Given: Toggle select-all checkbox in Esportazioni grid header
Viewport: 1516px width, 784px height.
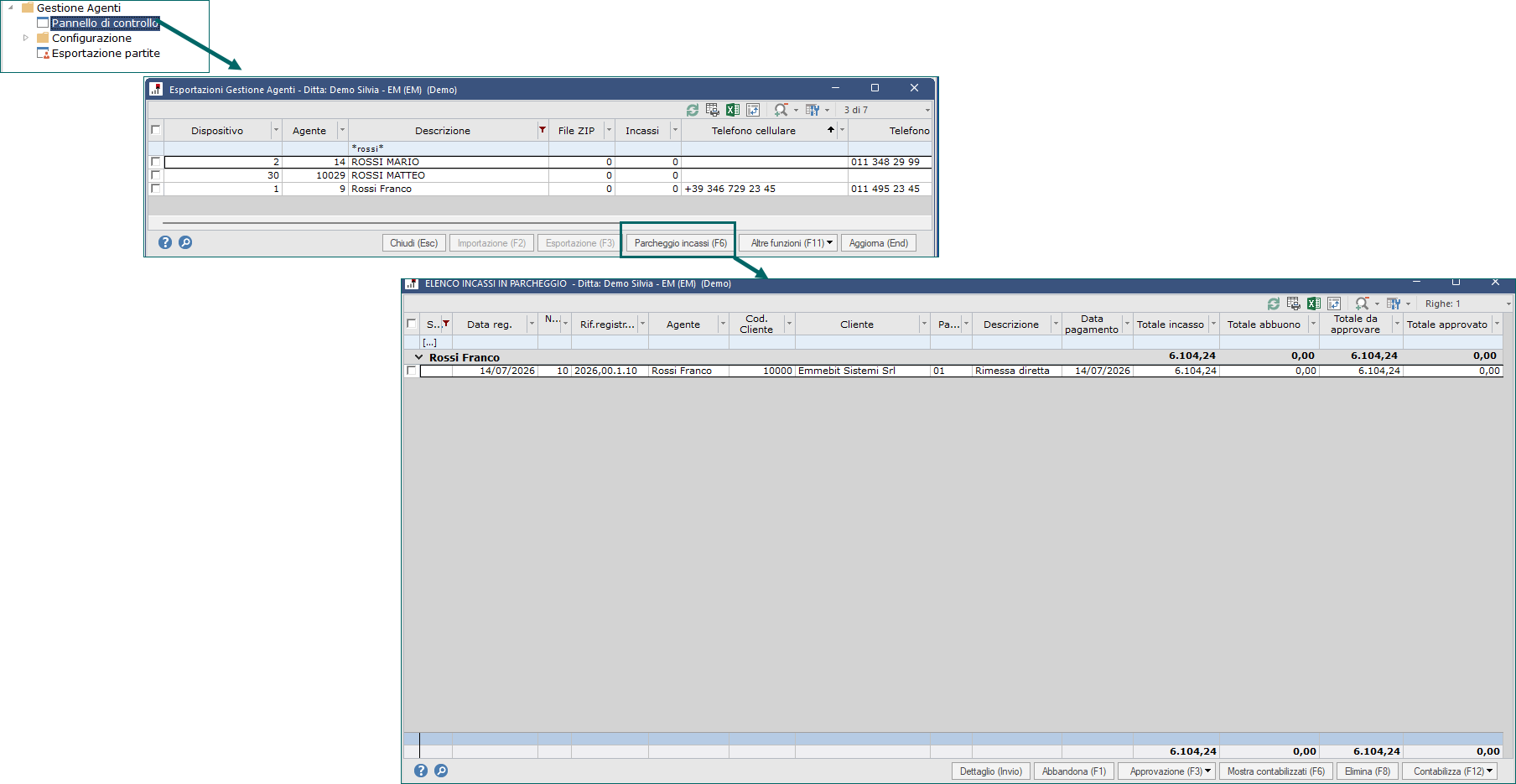Looking at the screenshot, I should tap(156, 130).
